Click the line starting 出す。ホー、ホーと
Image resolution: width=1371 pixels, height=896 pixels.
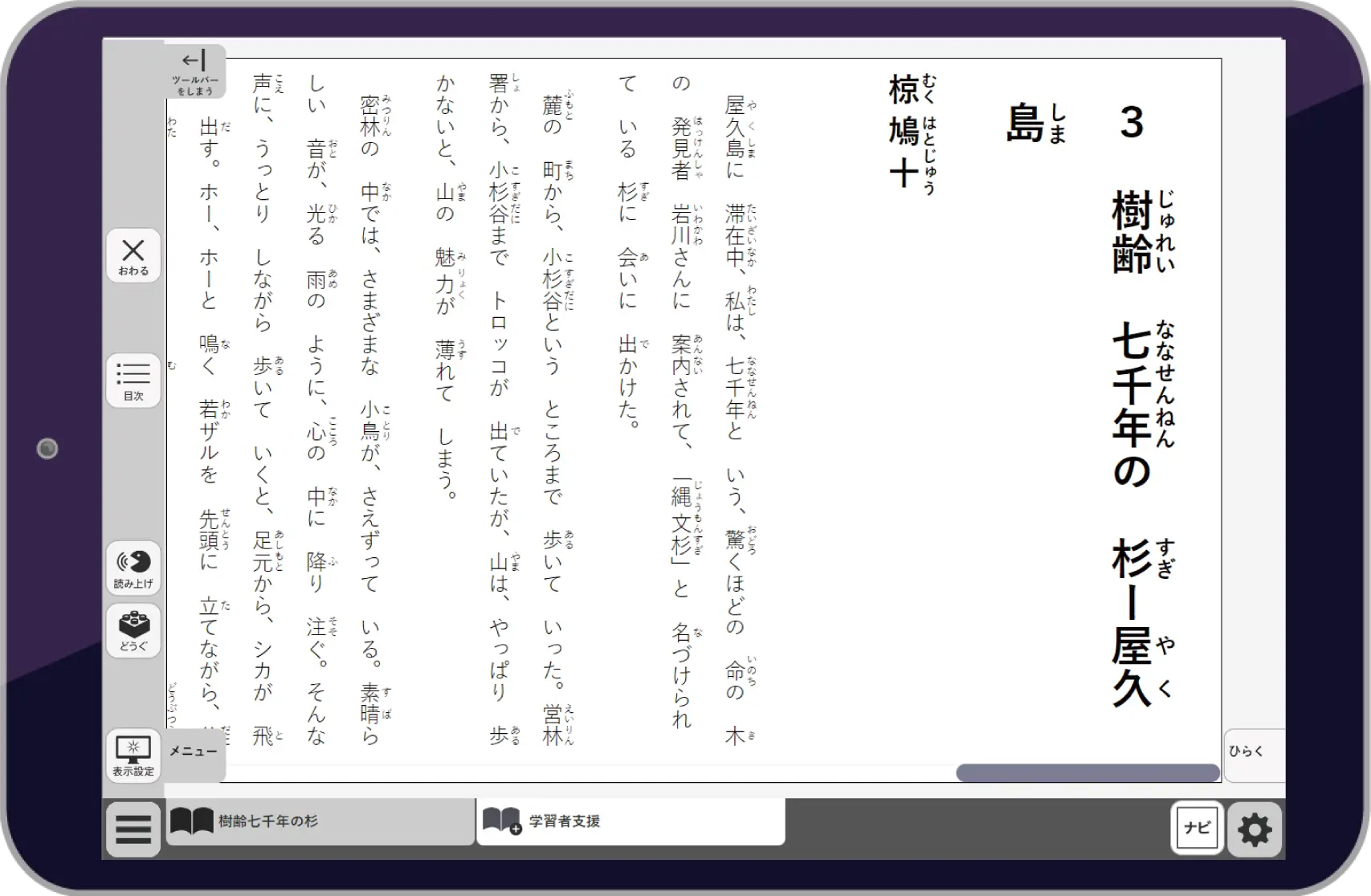click(x=213, y=426)
